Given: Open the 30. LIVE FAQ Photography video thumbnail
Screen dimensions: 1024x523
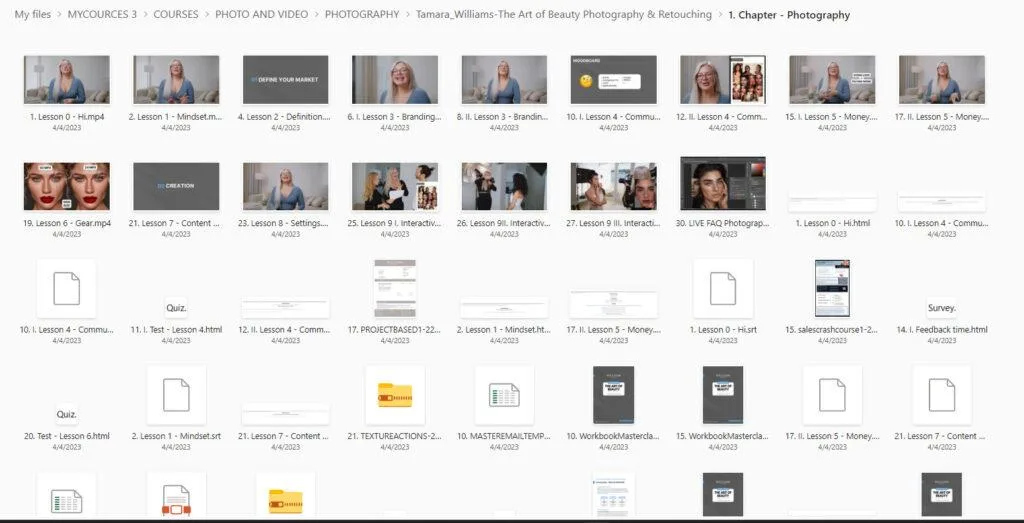Looking at the screenshot, I should (x=722, y=184).
